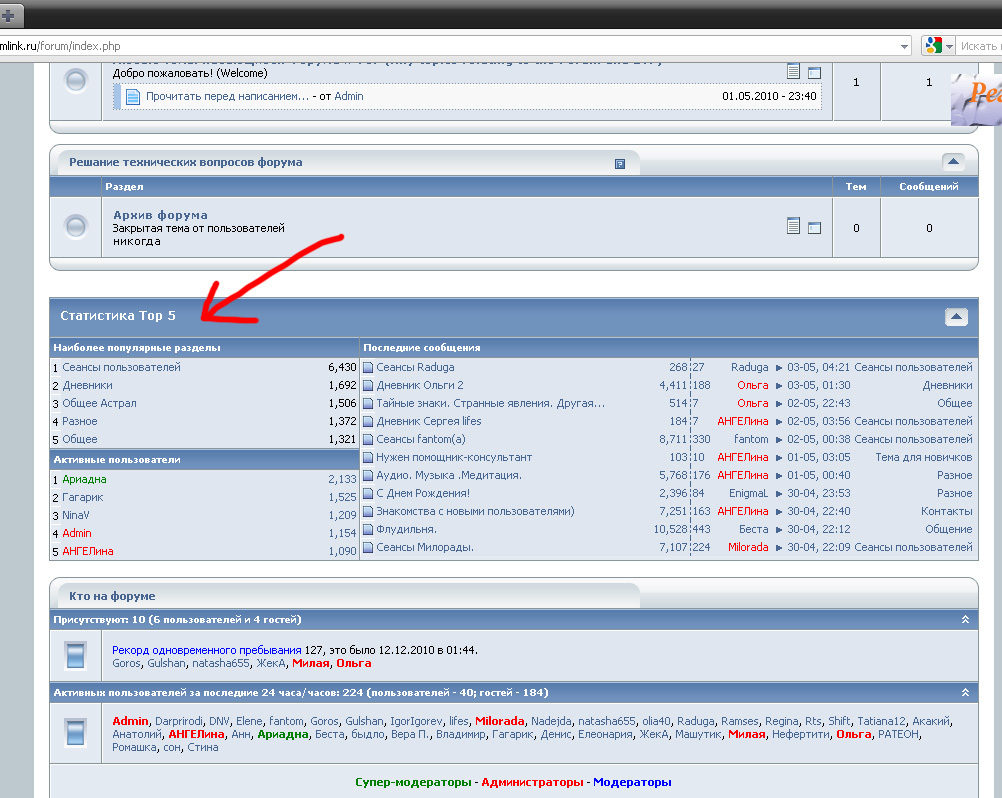Screen dimensions: 1002x798
Task: Open 'Нефертити' in 24-hour active list
Action: click(801, 734)
